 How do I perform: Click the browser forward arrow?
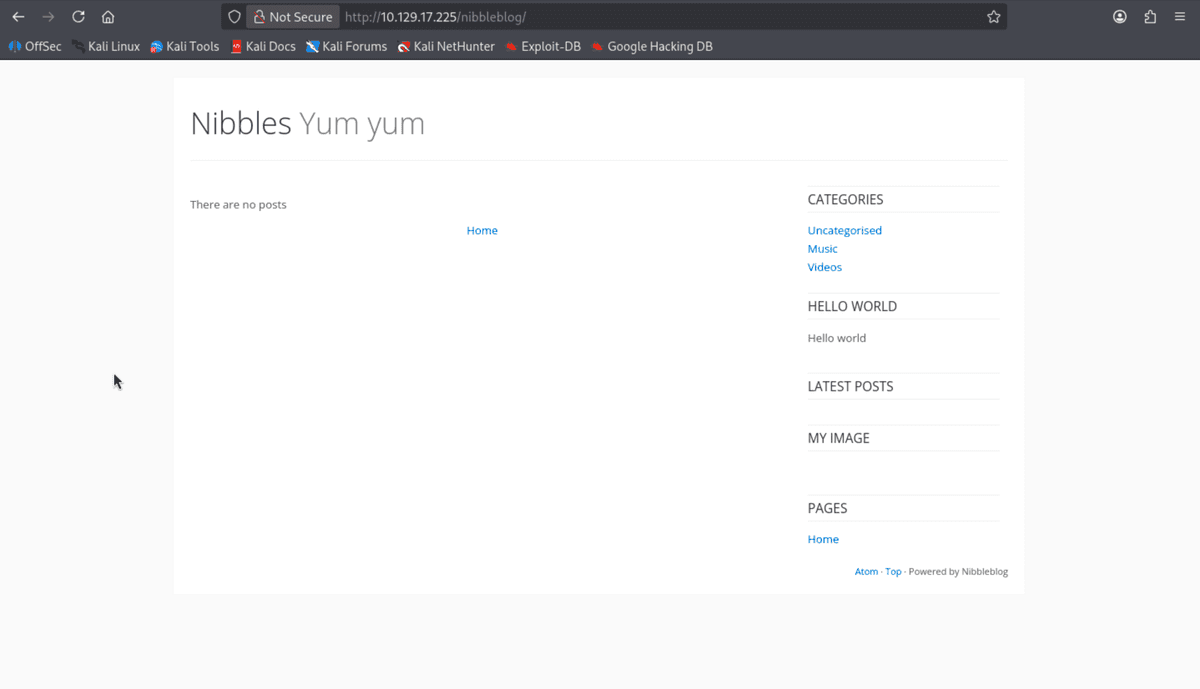(48, 17)
